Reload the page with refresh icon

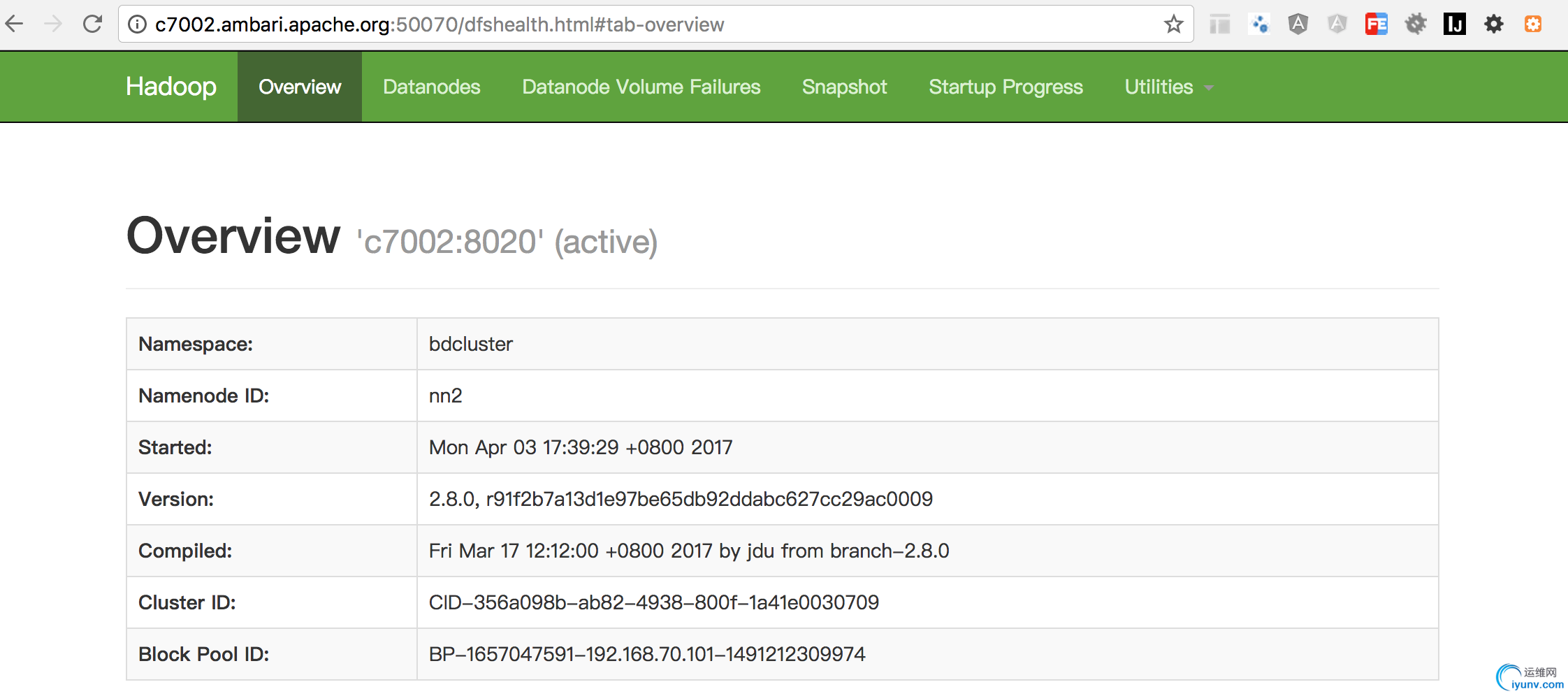click(x=92, y=24)
